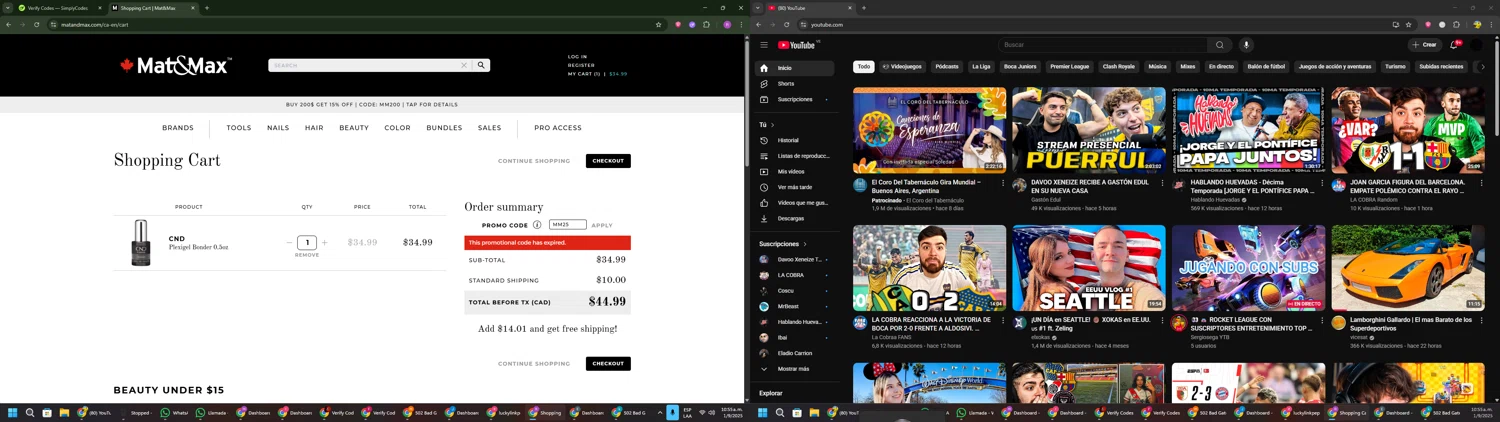The image size is (1500, 422).
Task: Open MrBeast subscription channel
Action: [795, 306]
